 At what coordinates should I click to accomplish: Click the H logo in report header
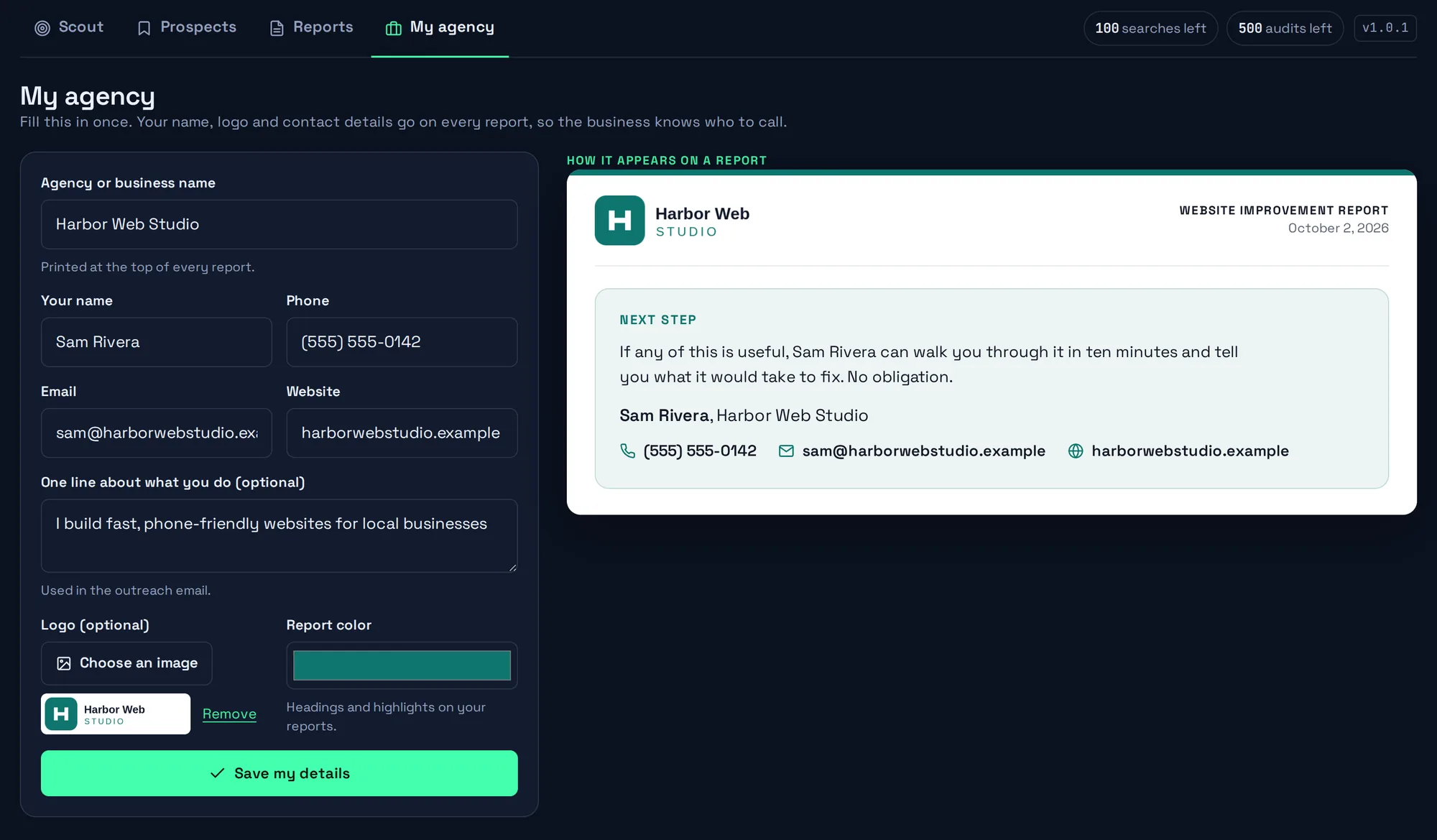[x=619, y=221]
